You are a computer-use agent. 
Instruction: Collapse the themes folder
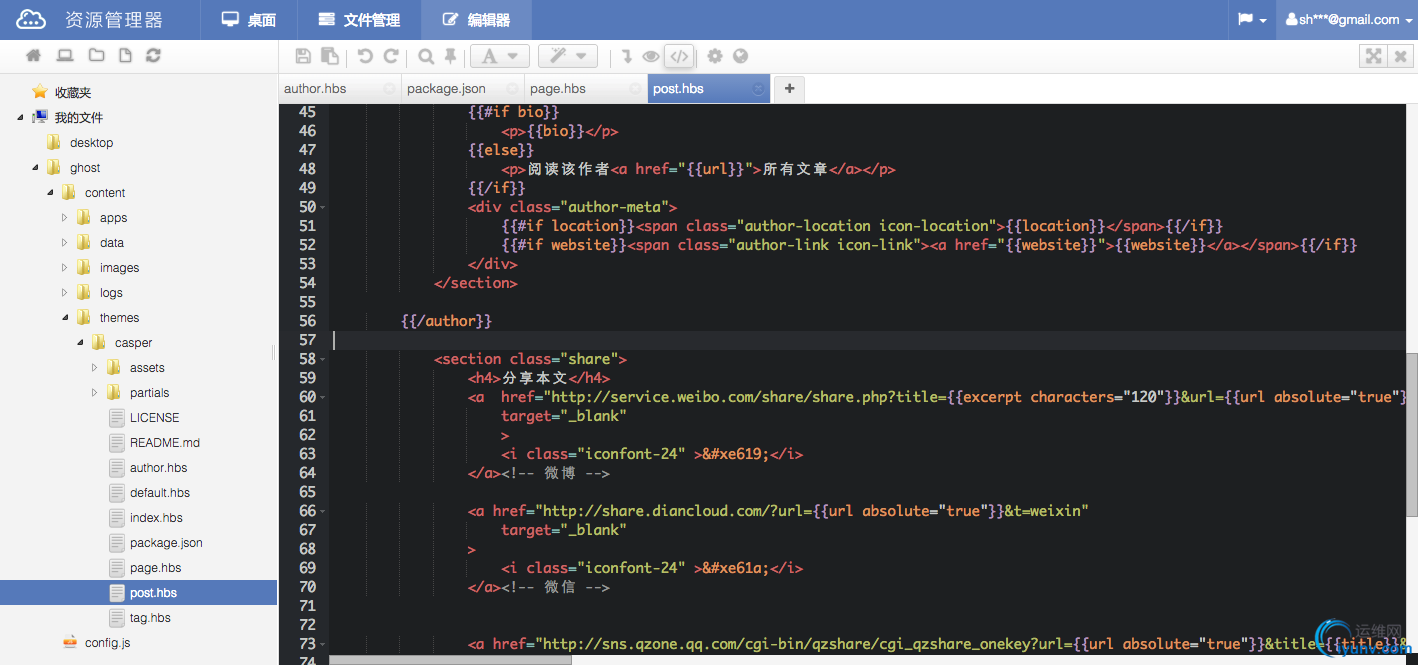66,318
